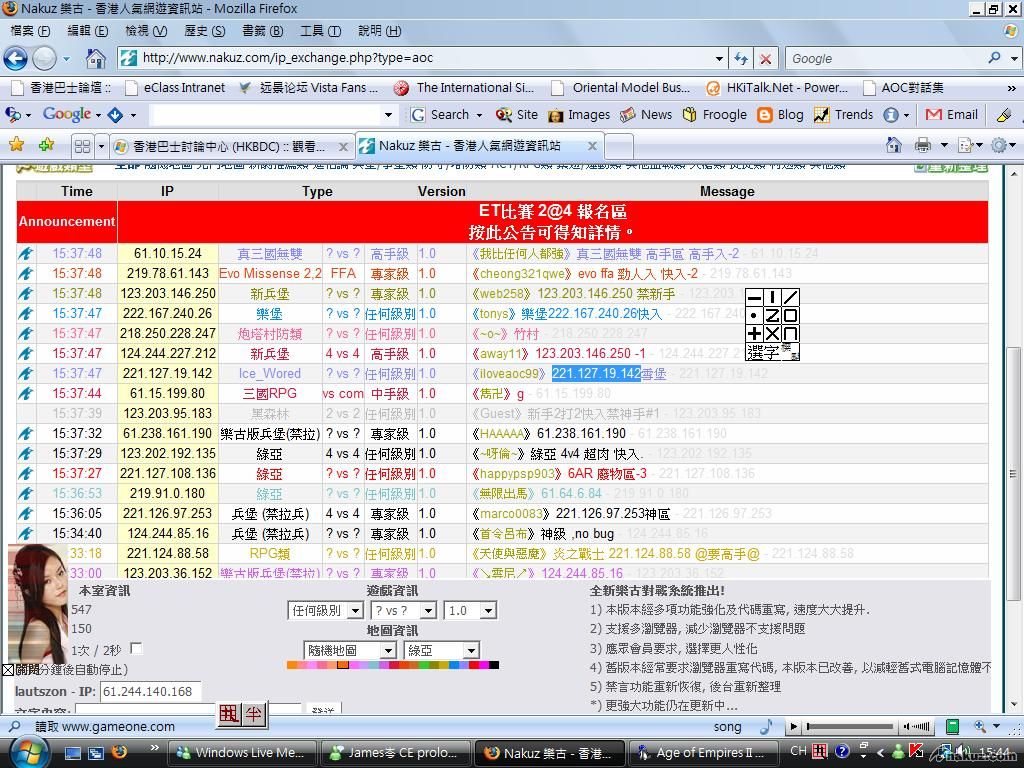Open Google toolbar Images search

click(579, 115)
